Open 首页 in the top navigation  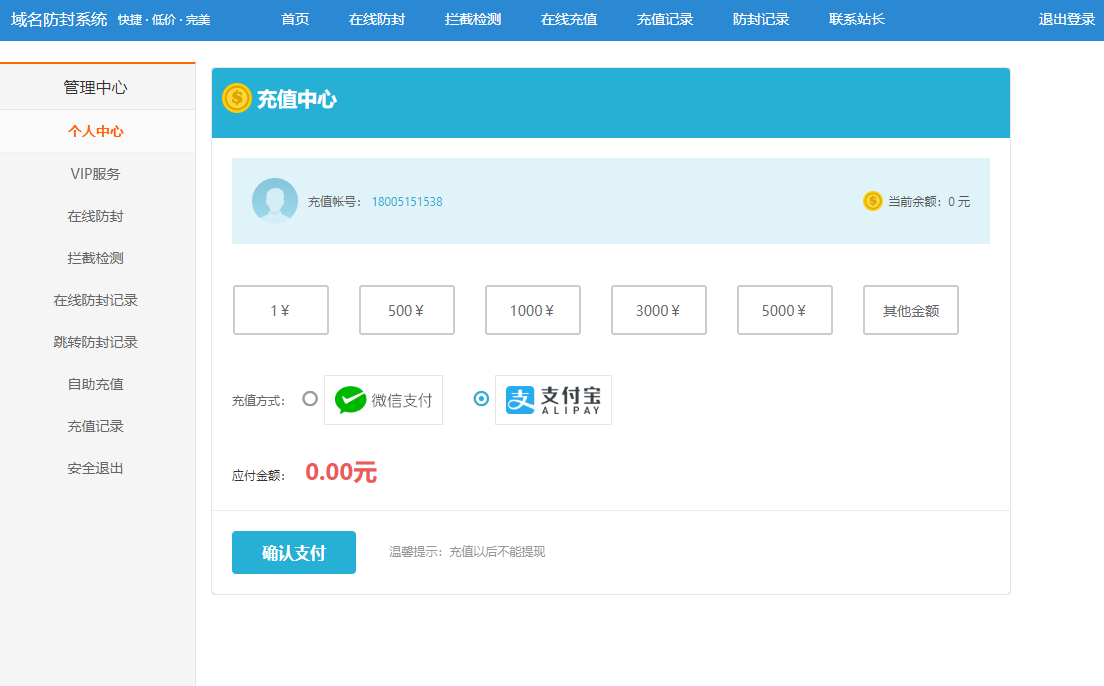295,20
